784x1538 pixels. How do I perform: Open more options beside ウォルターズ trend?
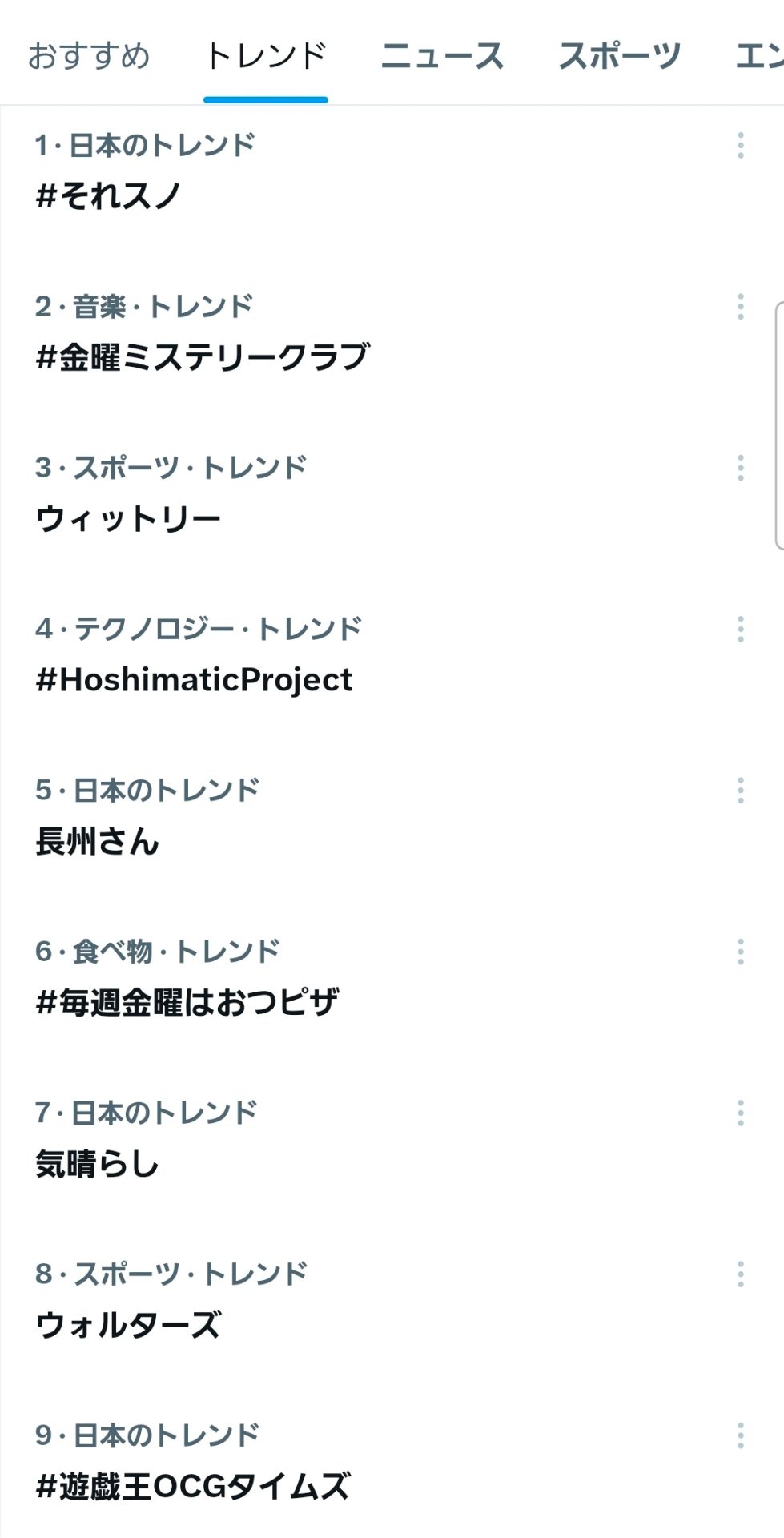click(x=740, y=1274)
